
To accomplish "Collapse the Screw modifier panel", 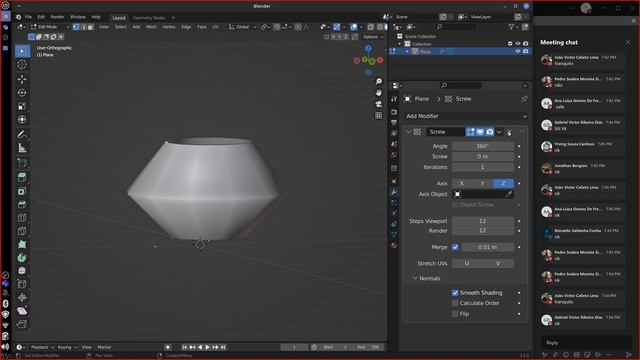I will pos(409,132).
